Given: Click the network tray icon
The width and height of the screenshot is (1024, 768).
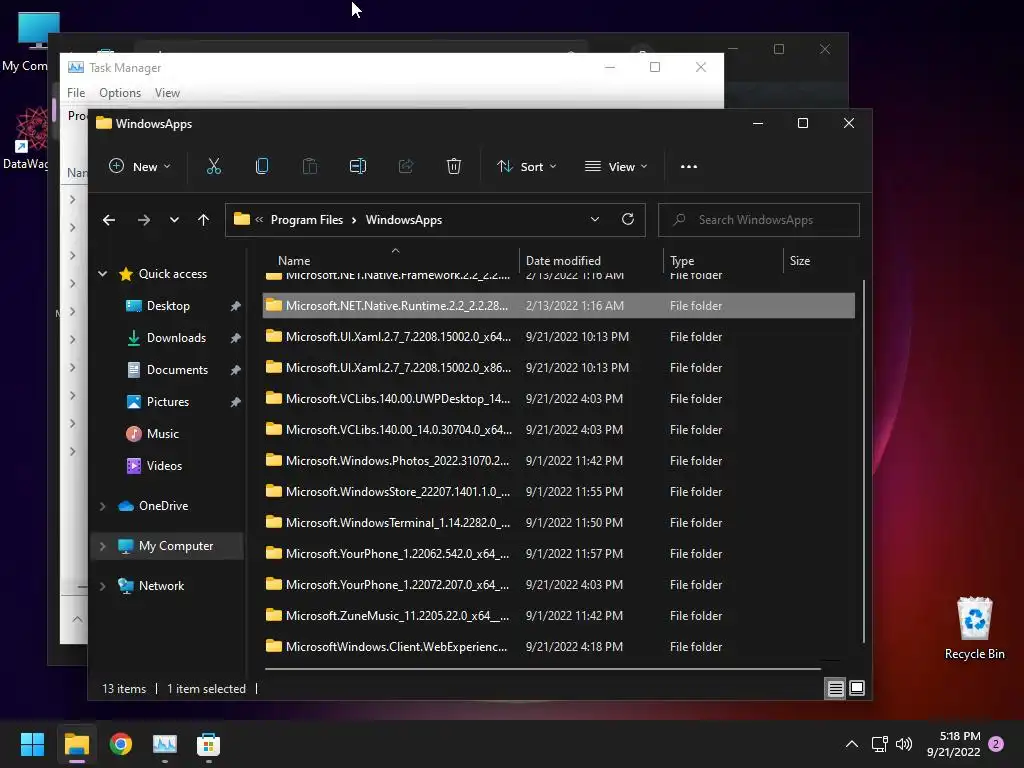Looking at the screenshot, I should [879, 744].
